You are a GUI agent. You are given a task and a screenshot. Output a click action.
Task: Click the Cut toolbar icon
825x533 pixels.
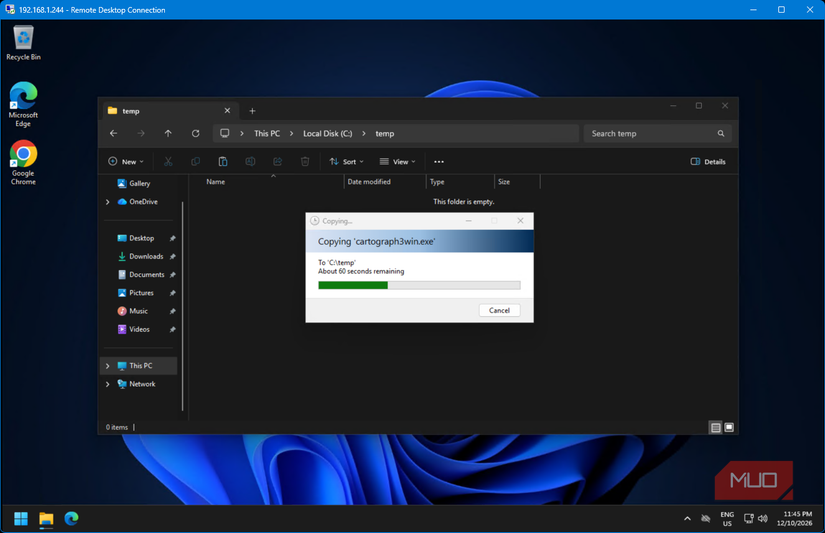click(168, 162)
